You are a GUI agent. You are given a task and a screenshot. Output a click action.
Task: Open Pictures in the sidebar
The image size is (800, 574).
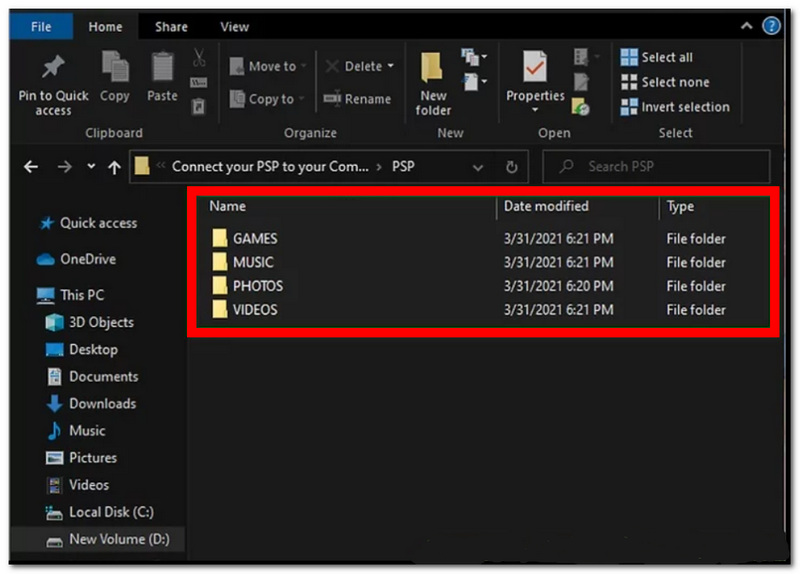point(81,458)
